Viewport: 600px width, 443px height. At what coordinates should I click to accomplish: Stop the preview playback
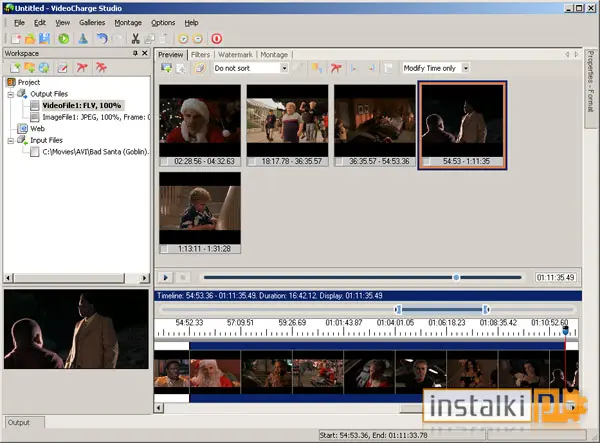(x=183, y=277)
